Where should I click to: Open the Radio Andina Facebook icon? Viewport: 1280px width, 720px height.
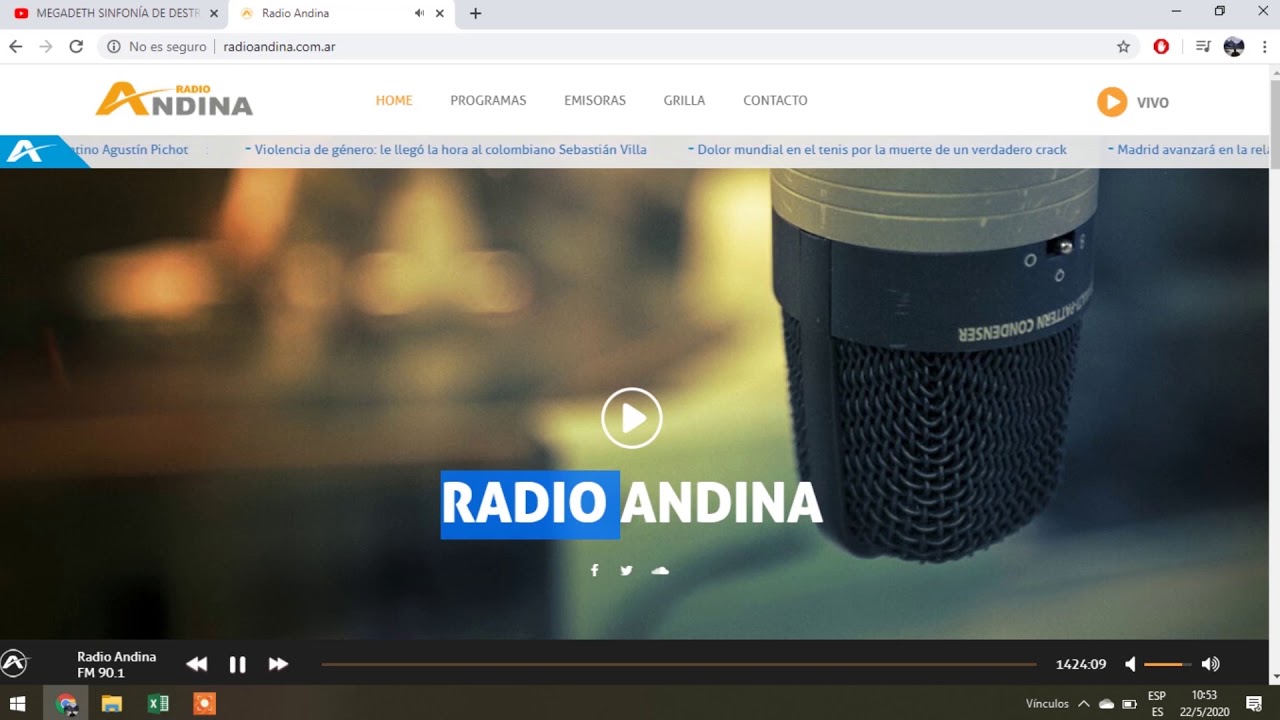pyautogui.click(x=594, y=570)
